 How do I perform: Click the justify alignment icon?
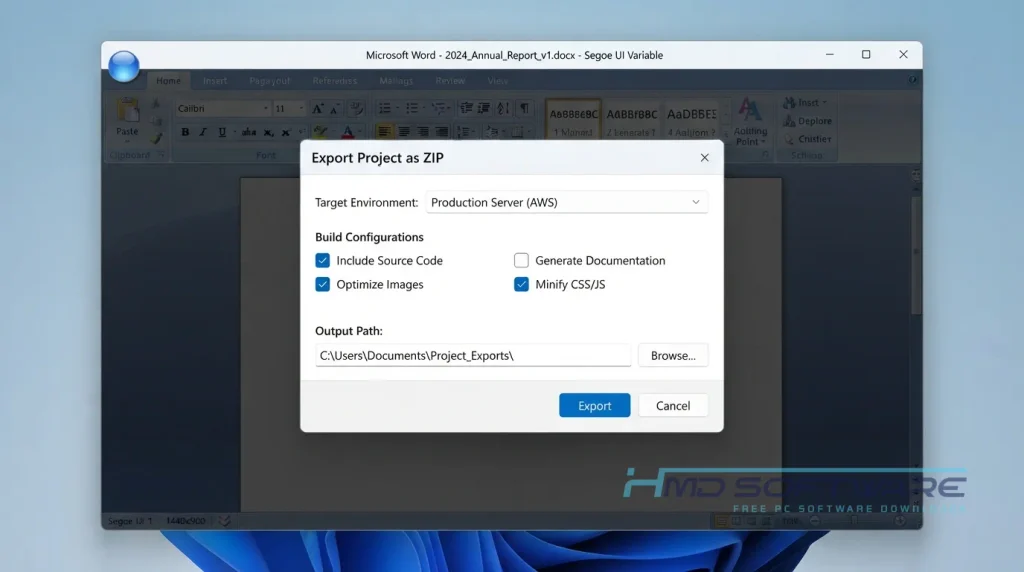442,132
